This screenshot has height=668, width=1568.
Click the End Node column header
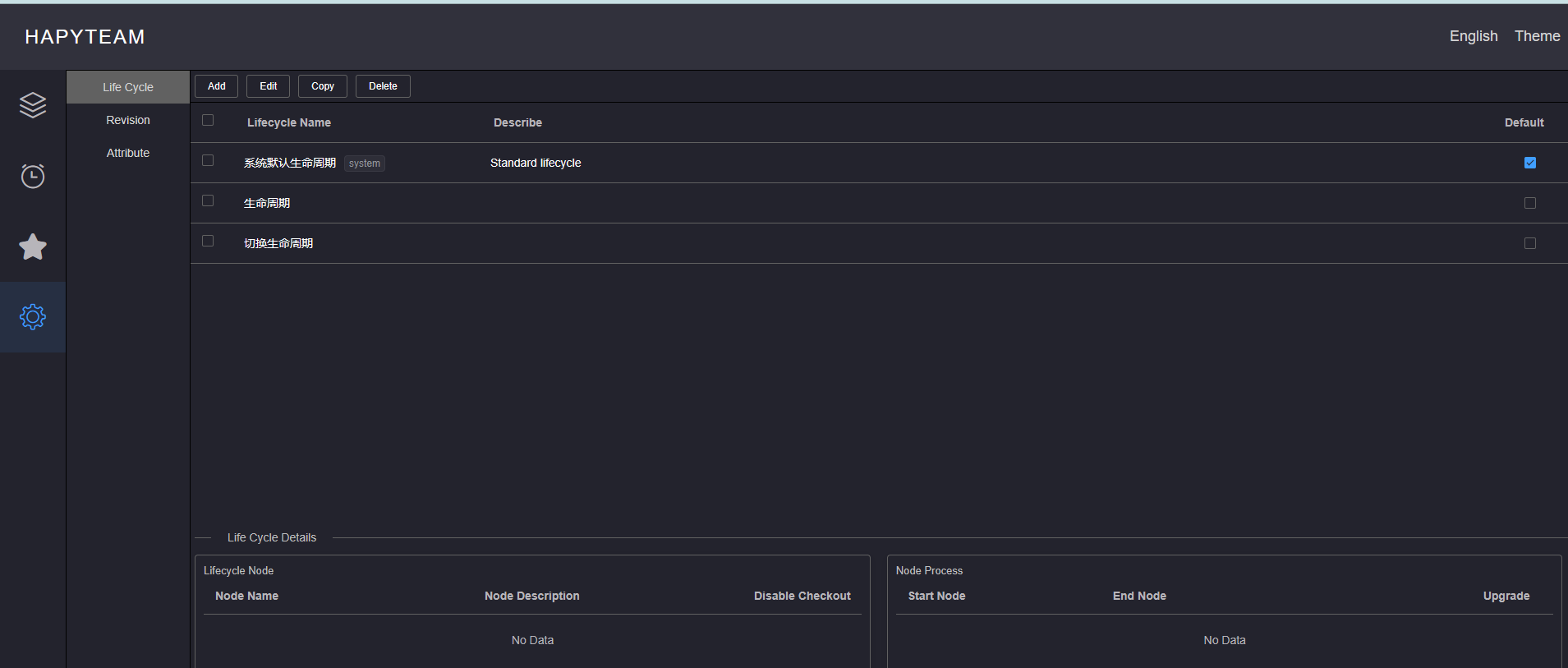(x=1139, y=596)
